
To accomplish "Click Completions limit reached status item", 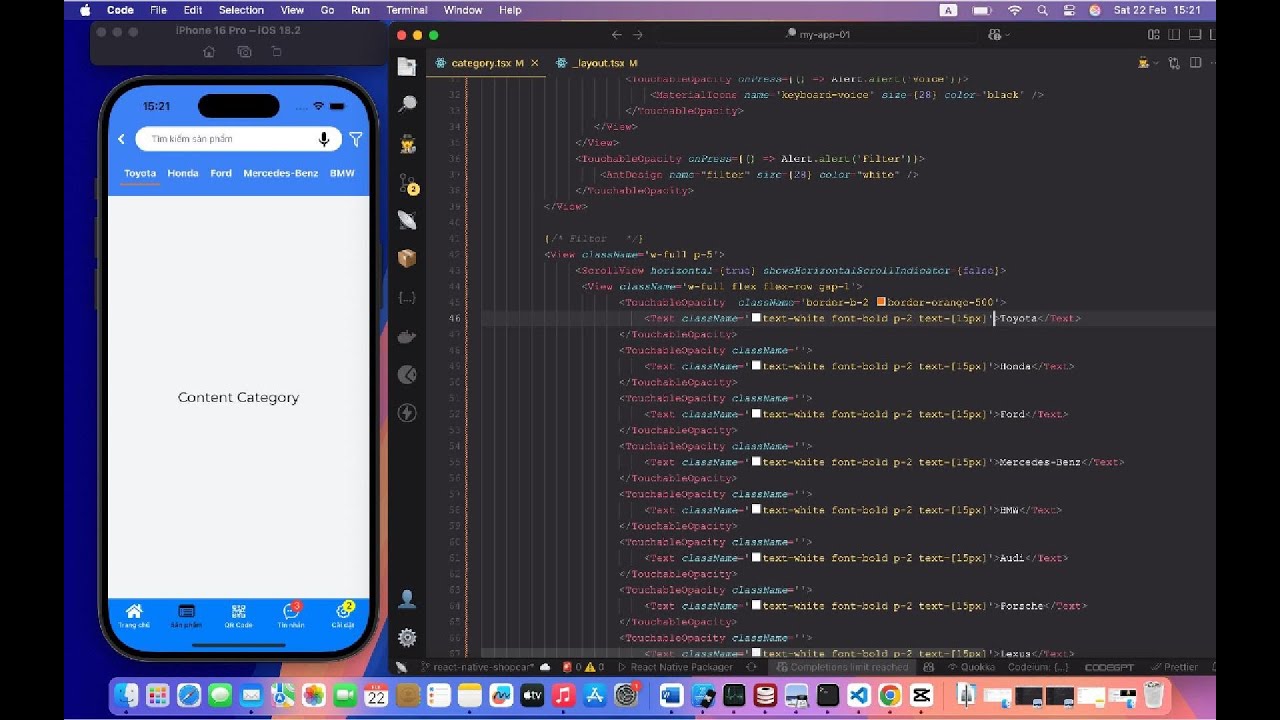I will (842, 667).
